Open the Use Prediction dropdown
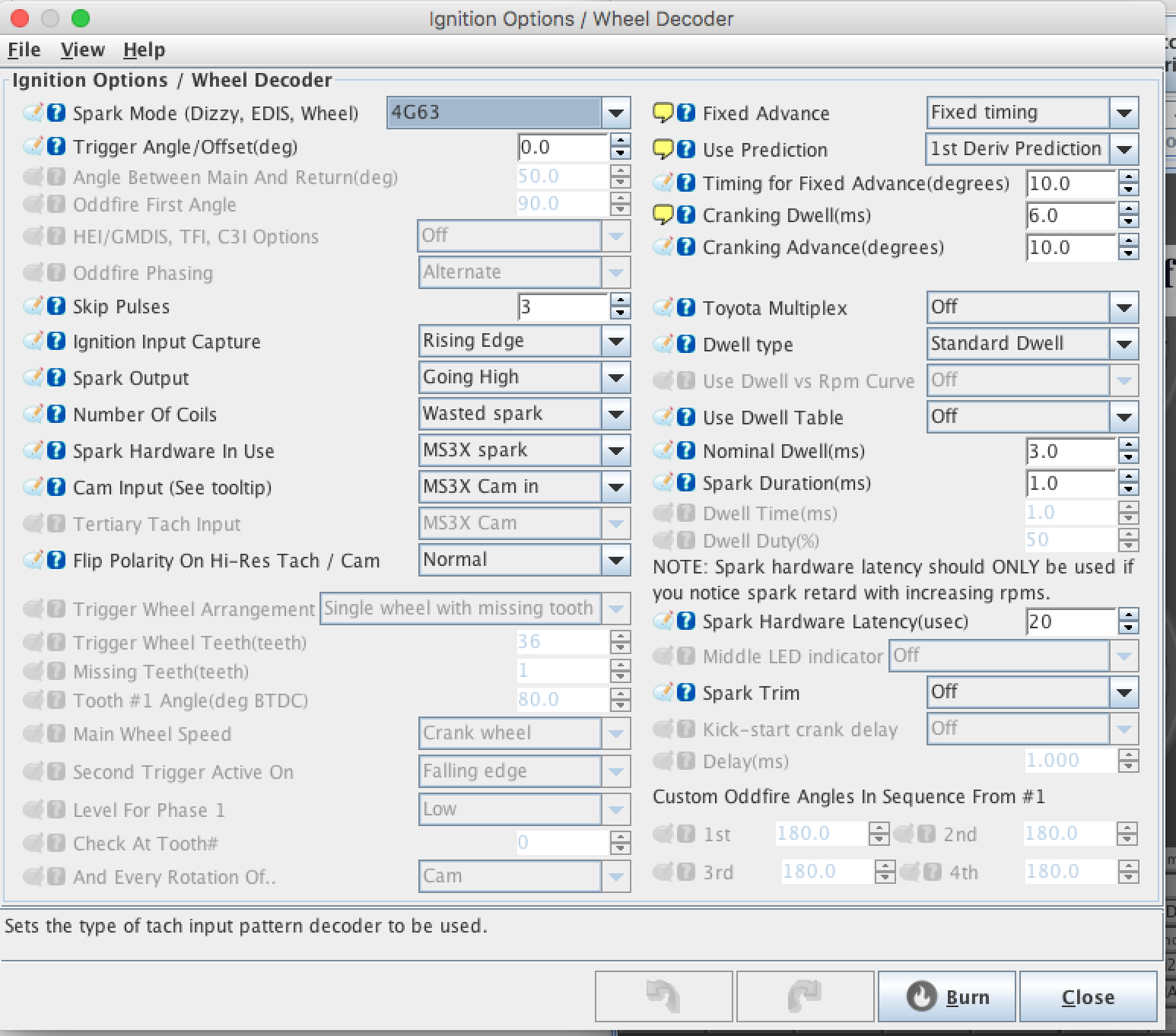This screenshot has height=1036, width=1176. click(x=1124, y=150)
